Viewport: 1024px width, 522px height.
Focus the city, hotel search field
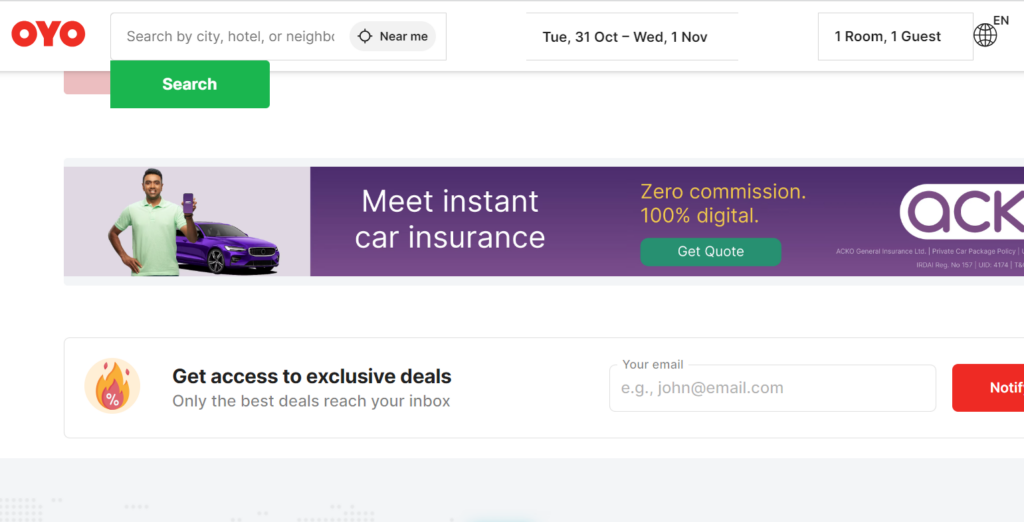231,37
